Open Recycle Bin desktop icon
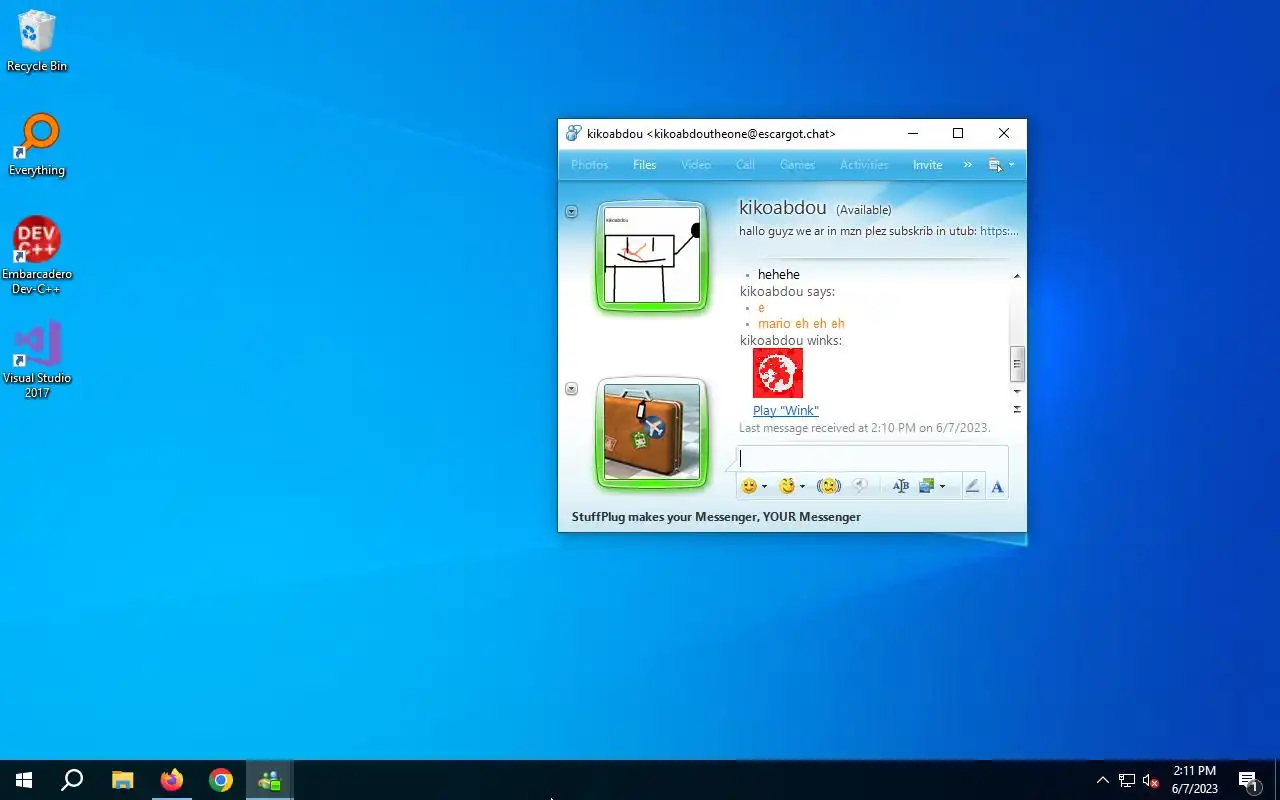Screen dimensions: 1280x800 point(37,42)
